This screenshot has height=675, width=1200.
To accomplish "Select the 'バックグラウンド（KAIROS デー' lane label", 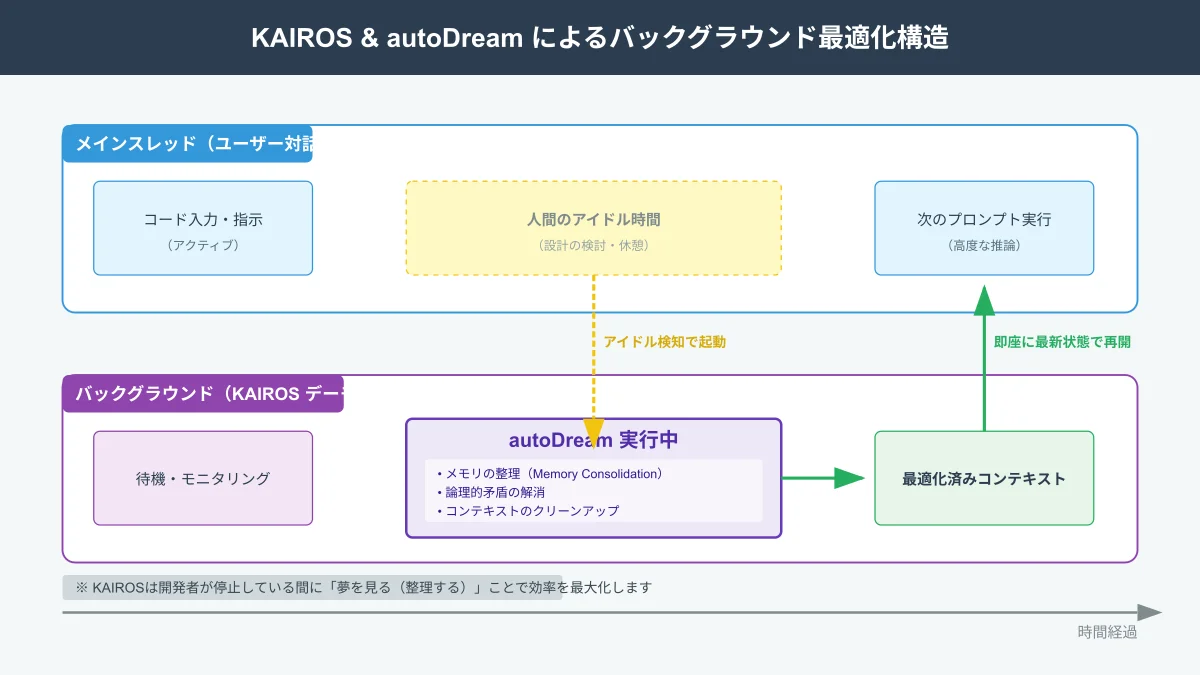I will pyautogui.click(x=203, y=394).
